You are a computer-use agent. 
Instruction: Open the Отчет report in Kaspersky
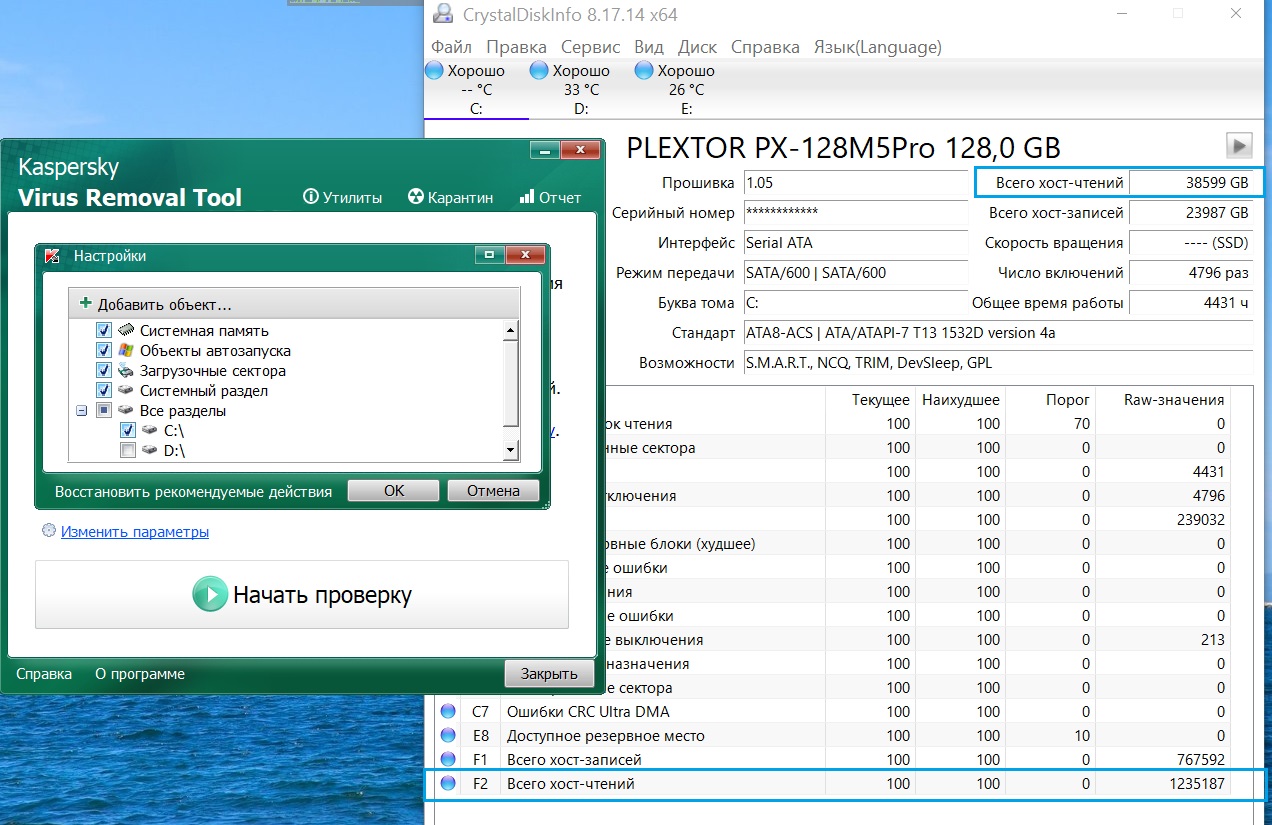coord(550,197)
